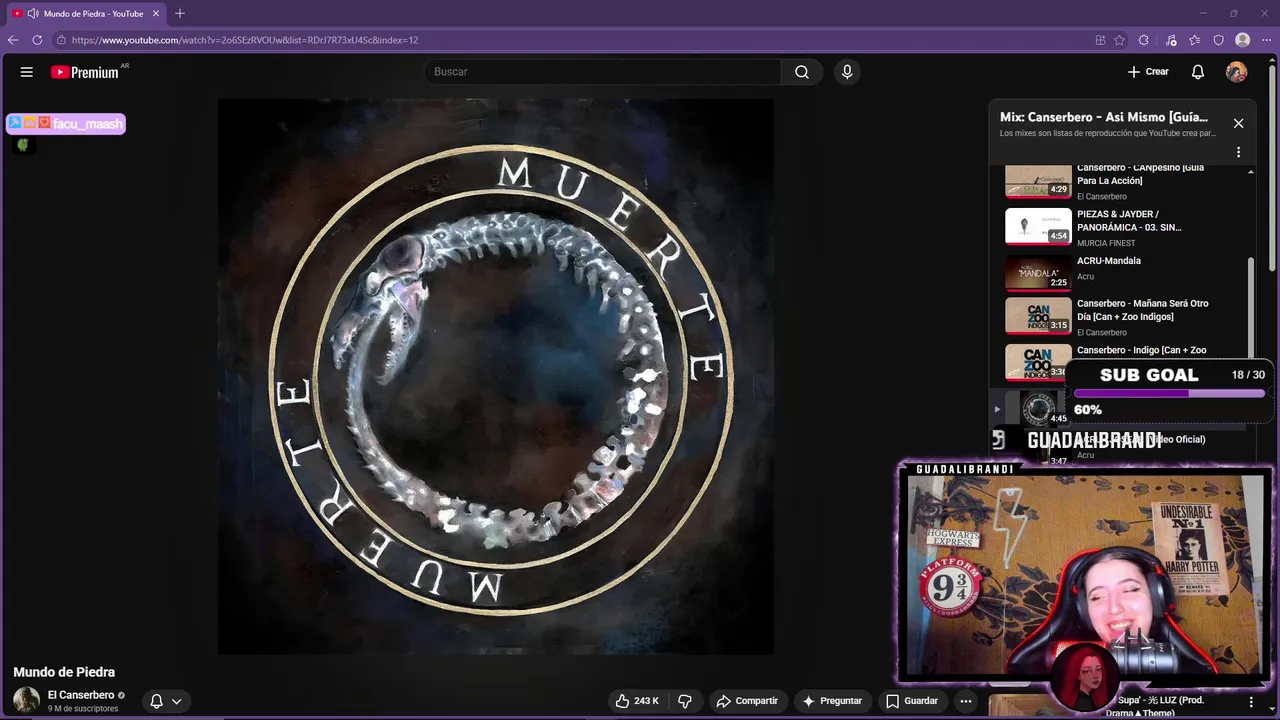The width and height of the screenshot is (1280, 720).
Task: Click into the Buscar search field
Action: (x=603, y=72)
